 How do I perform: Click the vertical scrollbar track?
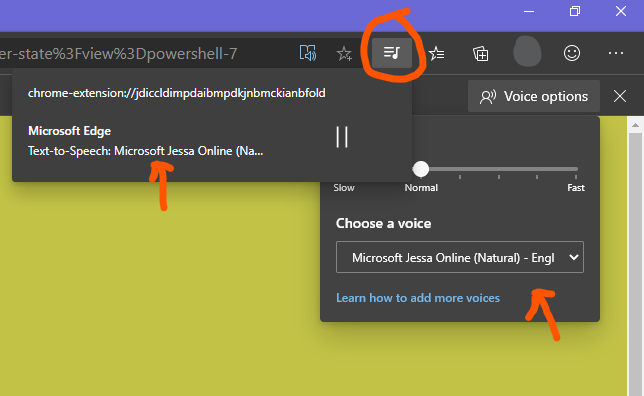pos(635,264)
